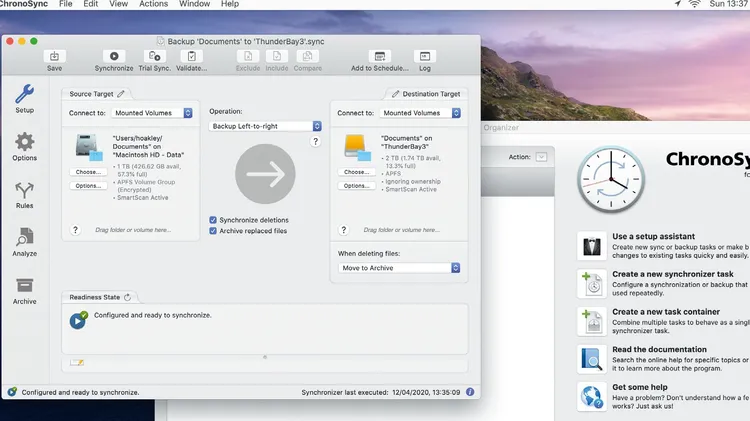Expand the Operation Backup Left-to-right dropdown
The image size is (750, 421).
(x=265, y=126)
